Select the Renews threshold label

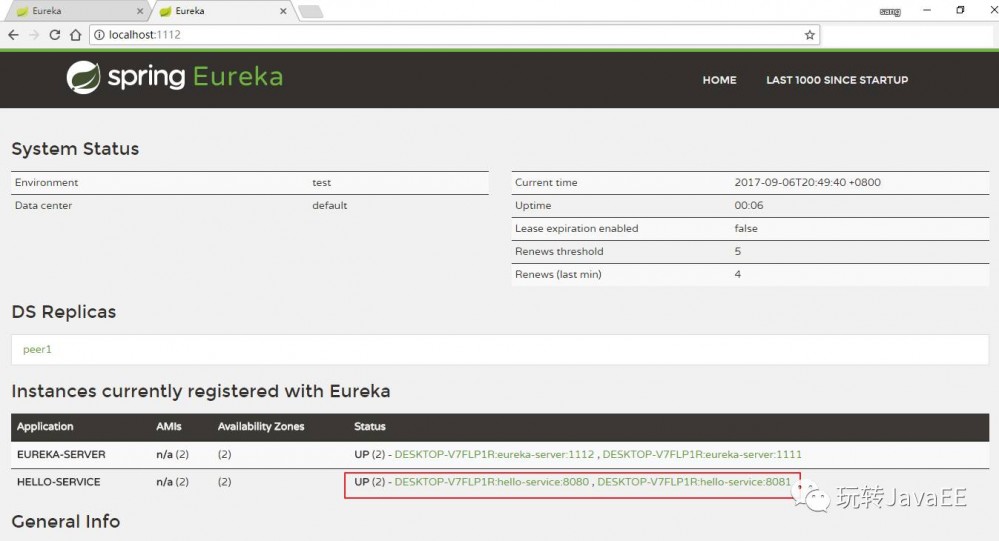pos(559,251)
